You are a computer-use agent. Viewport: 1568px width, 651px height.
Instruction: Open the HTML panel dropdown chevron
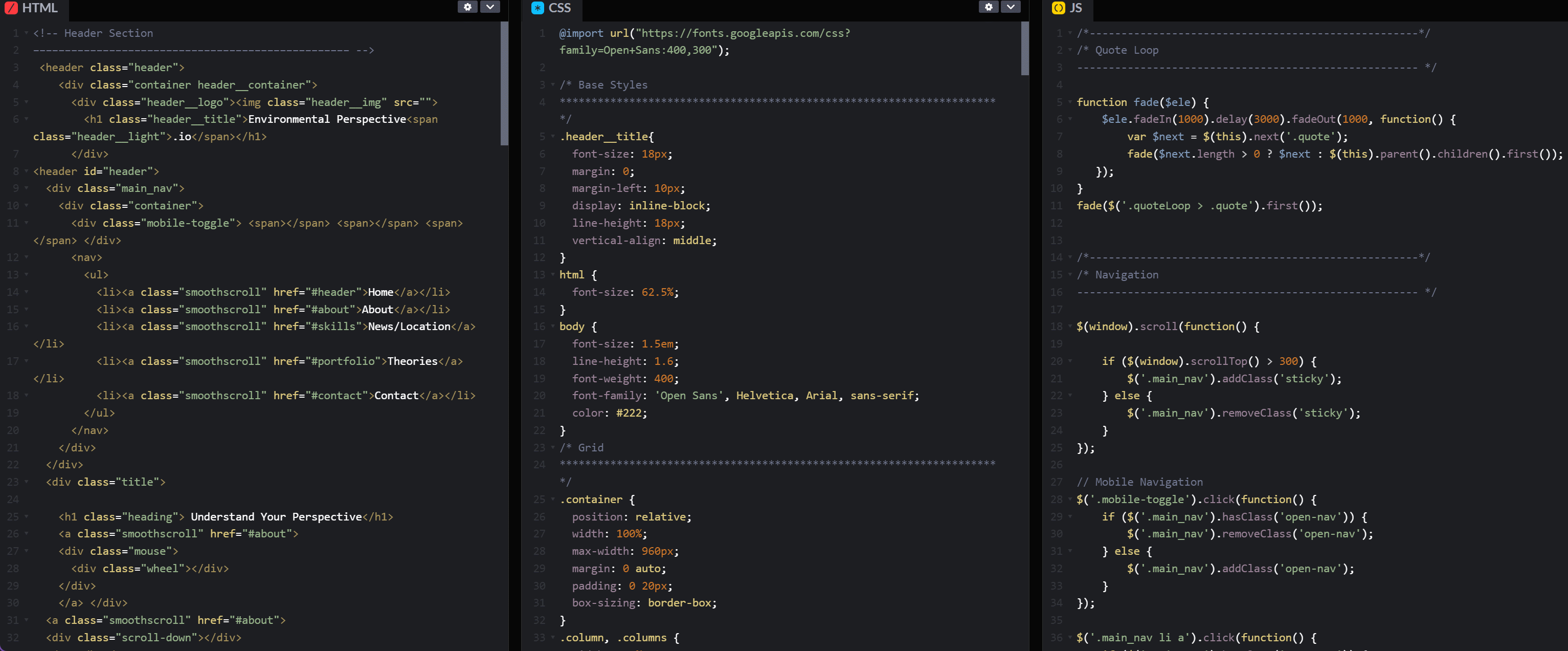(490, 7)
